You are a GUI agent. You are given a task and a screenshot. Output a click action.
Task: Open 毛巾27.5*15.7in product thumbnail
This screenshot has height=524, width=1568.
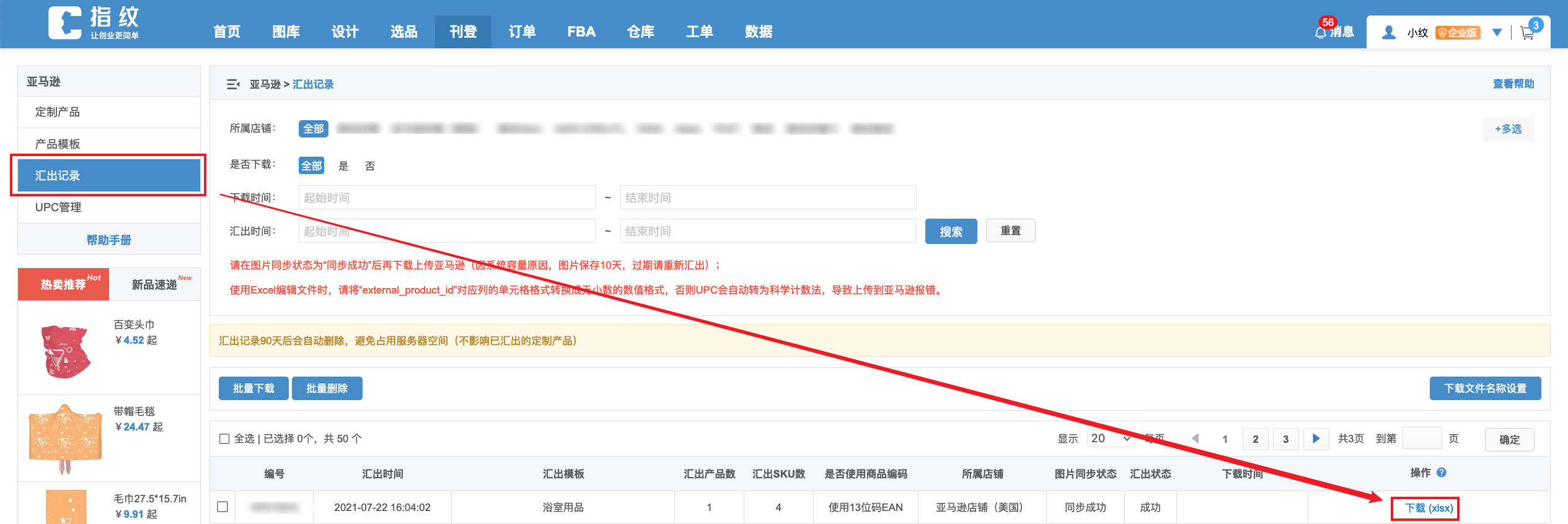pos(66,507)
